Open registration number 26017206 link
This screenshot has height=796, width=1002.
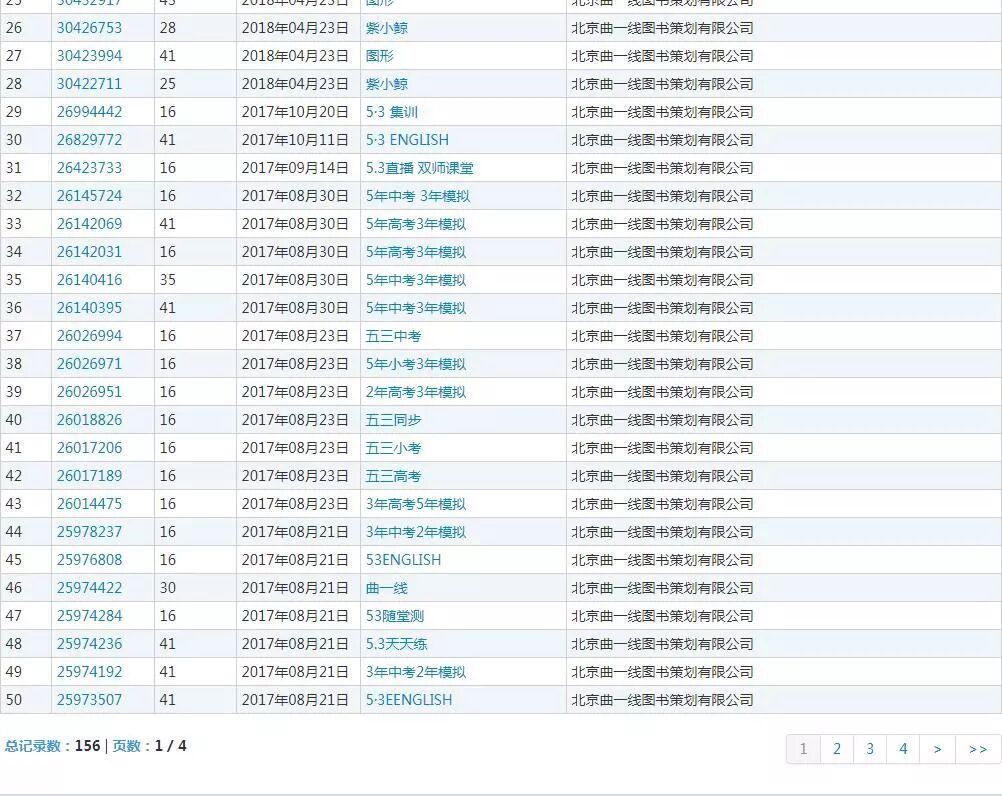tap(89, 448)
